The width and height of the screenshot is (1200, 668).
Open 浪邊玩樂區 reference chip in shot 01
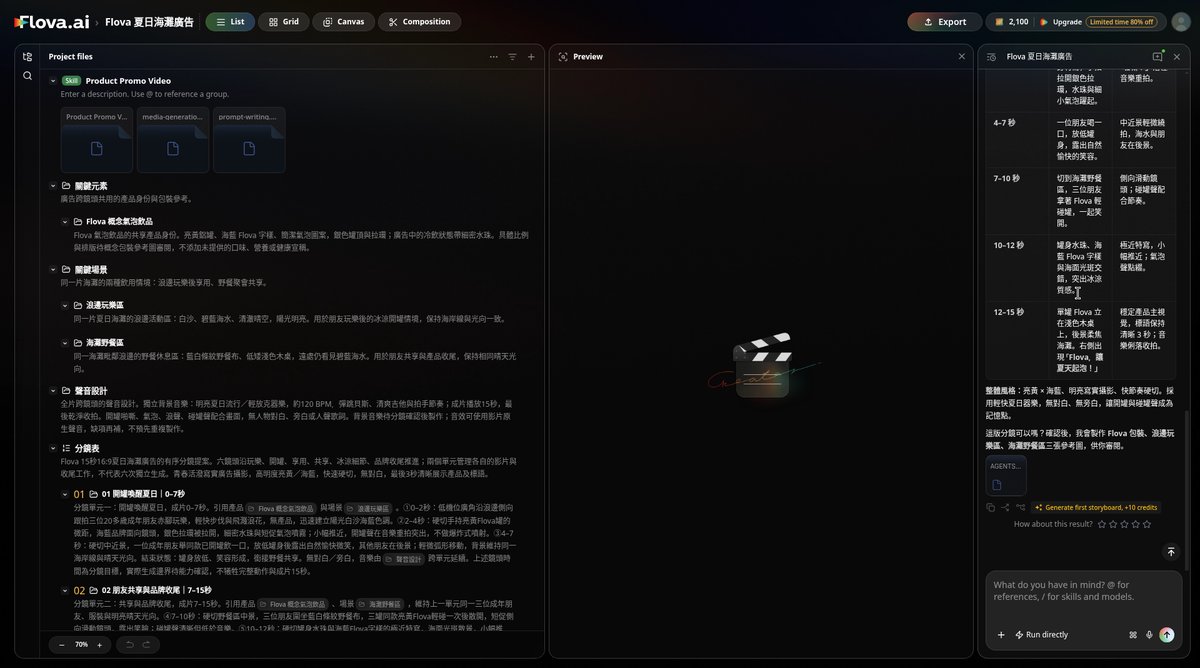pyautogui.click(x=369, y=508)
